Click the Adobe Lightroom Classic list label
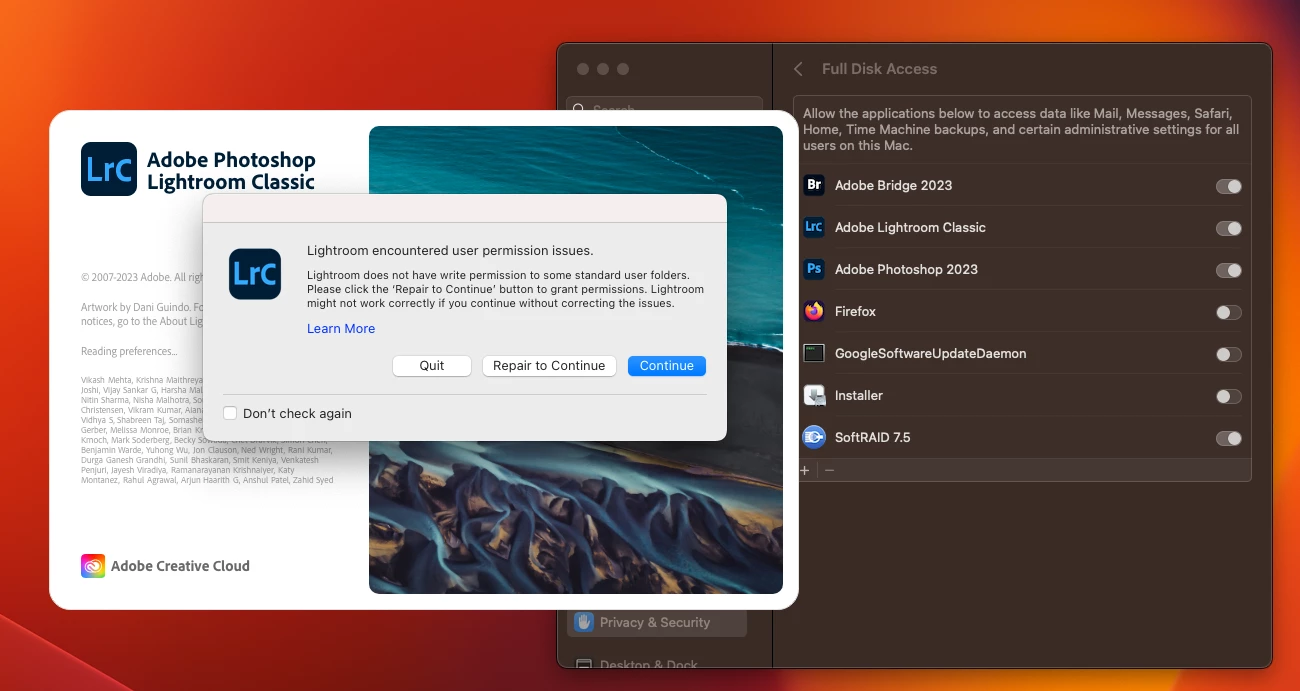Image resolution: width=1300 pixels, height=691 pixels. pyautogui.click(x=910, y=227)
